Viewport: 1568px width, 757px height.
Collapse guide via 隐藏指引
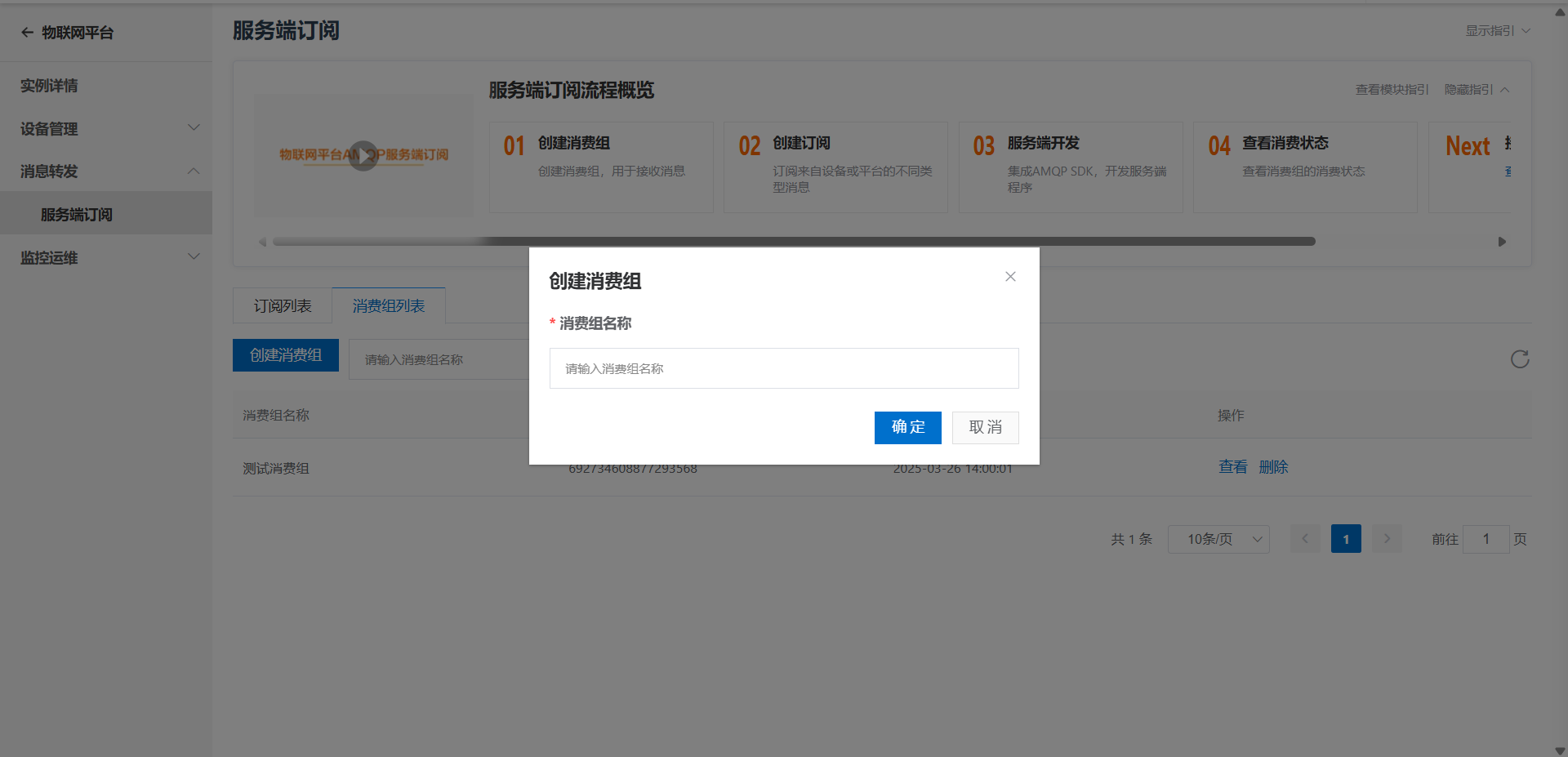click(x=1477, y=90)
